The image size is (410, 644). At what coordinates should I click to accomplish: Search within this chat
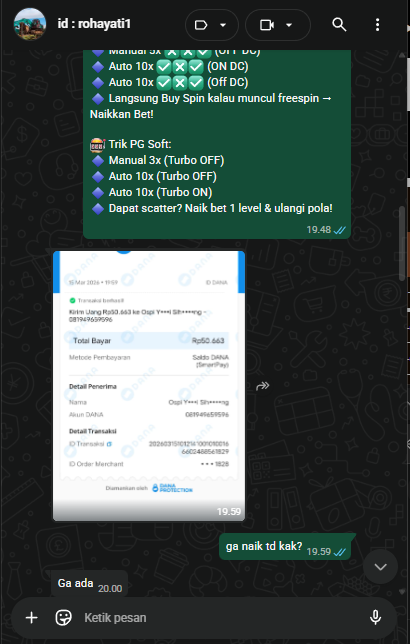click(x=339, y=25)
